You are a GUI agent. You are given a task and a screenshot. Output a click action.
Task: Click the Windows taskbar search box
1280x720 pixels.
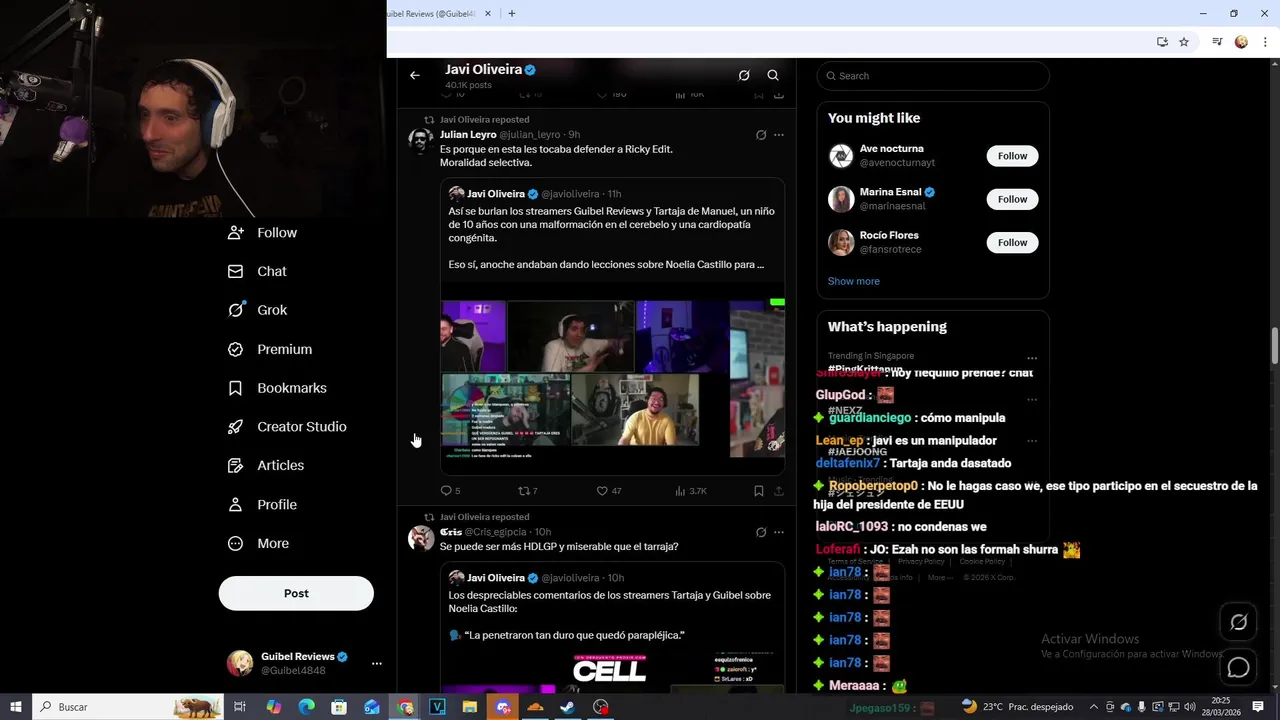128,707
